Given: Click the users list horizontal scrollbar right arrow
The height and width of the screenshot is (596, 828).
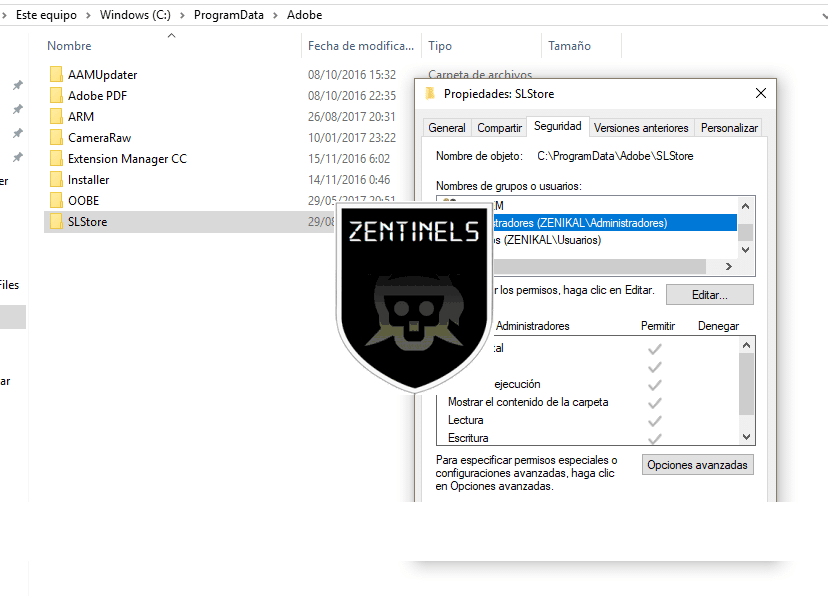Looking at the screenshot, I should (728, 267).
